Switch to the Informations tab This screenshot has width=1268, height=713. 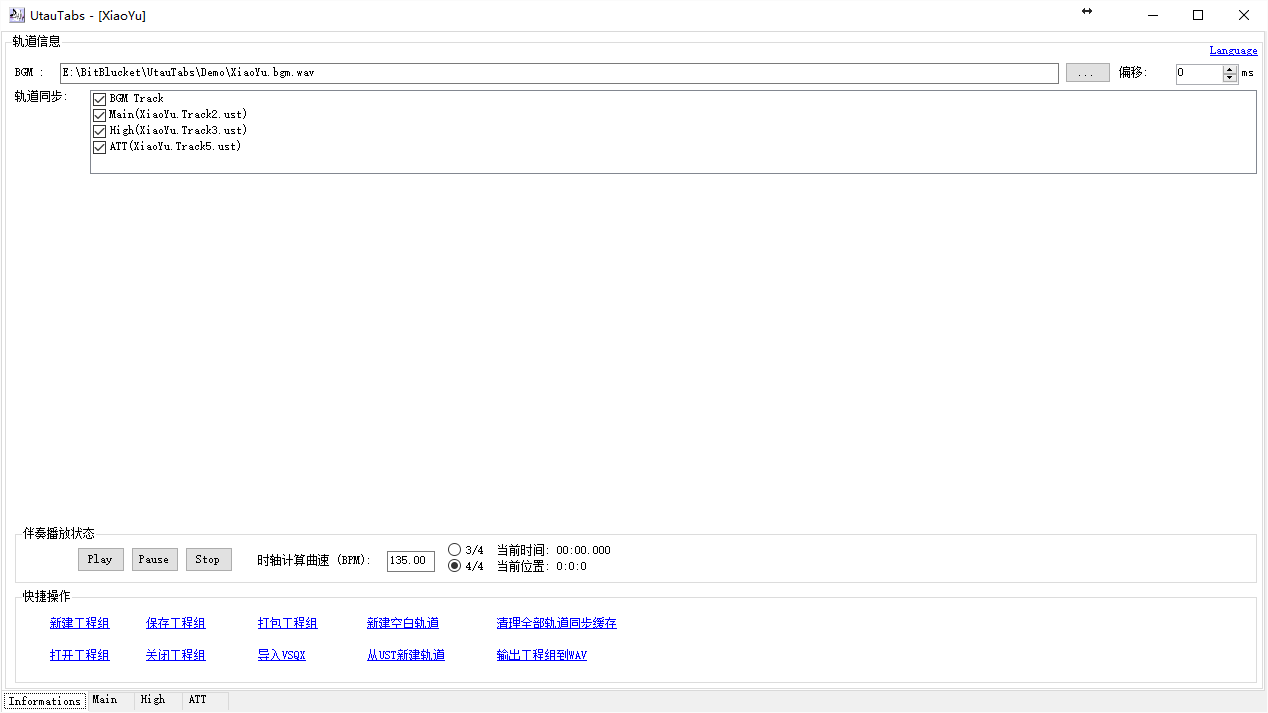[x=45, y=701]
